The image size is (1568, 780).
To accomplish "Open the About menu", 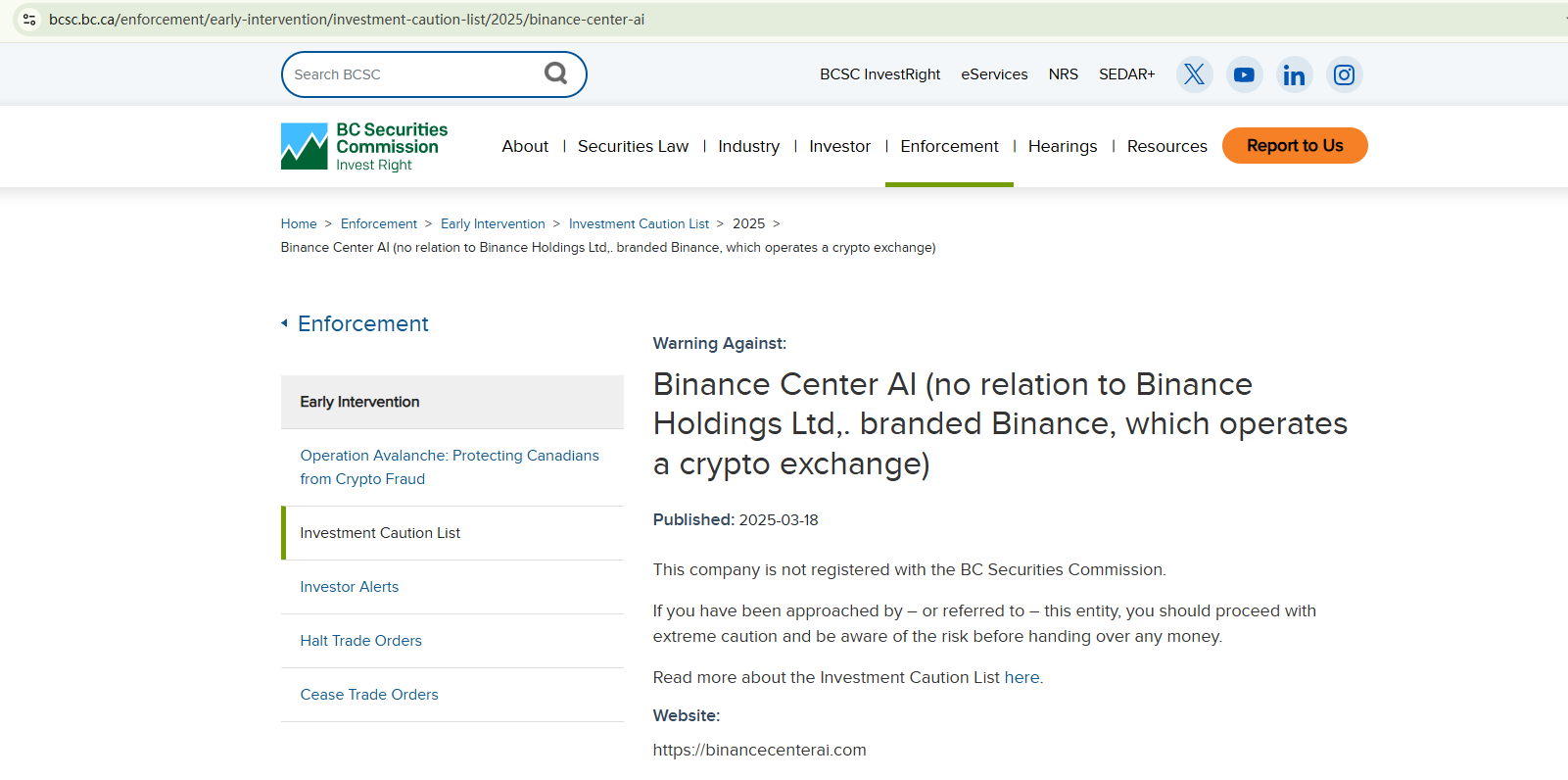I will pos(525,146).
